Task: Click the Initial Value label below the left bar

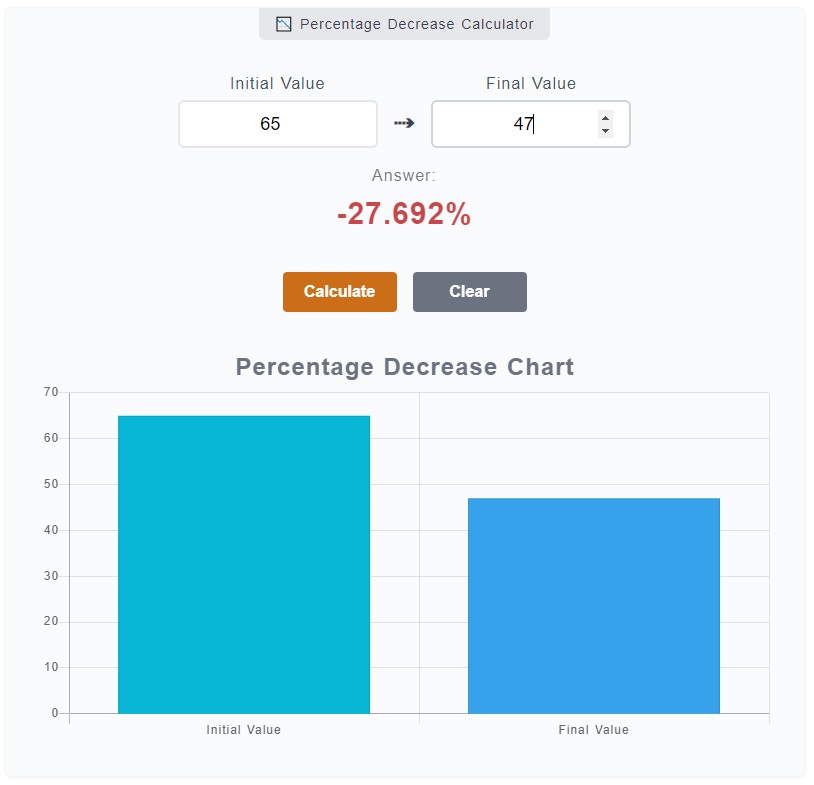Action: (x=243, y=730)
